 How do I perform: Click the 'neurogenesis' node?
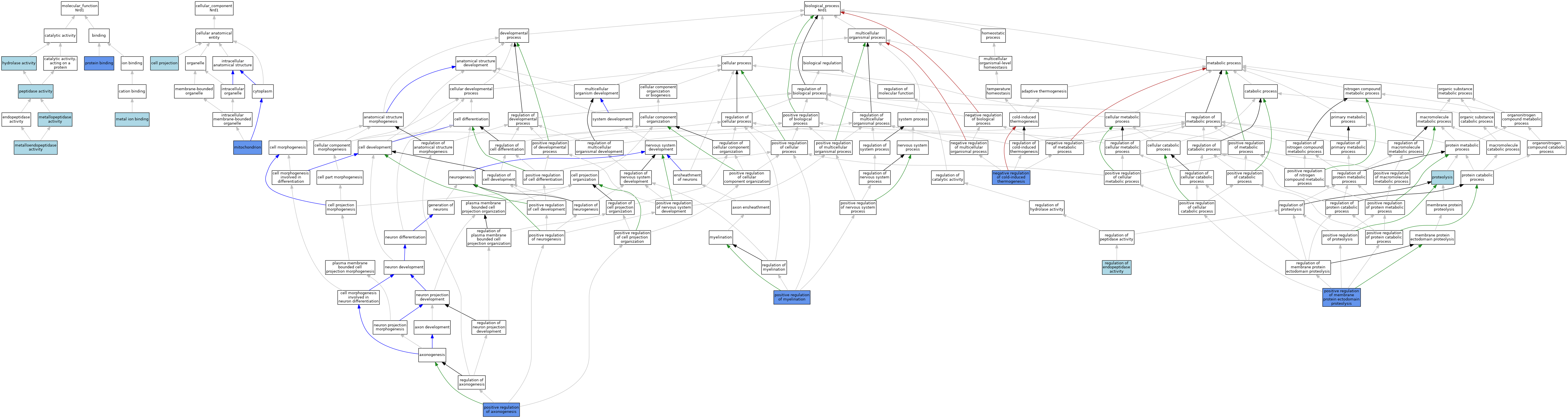462,177
